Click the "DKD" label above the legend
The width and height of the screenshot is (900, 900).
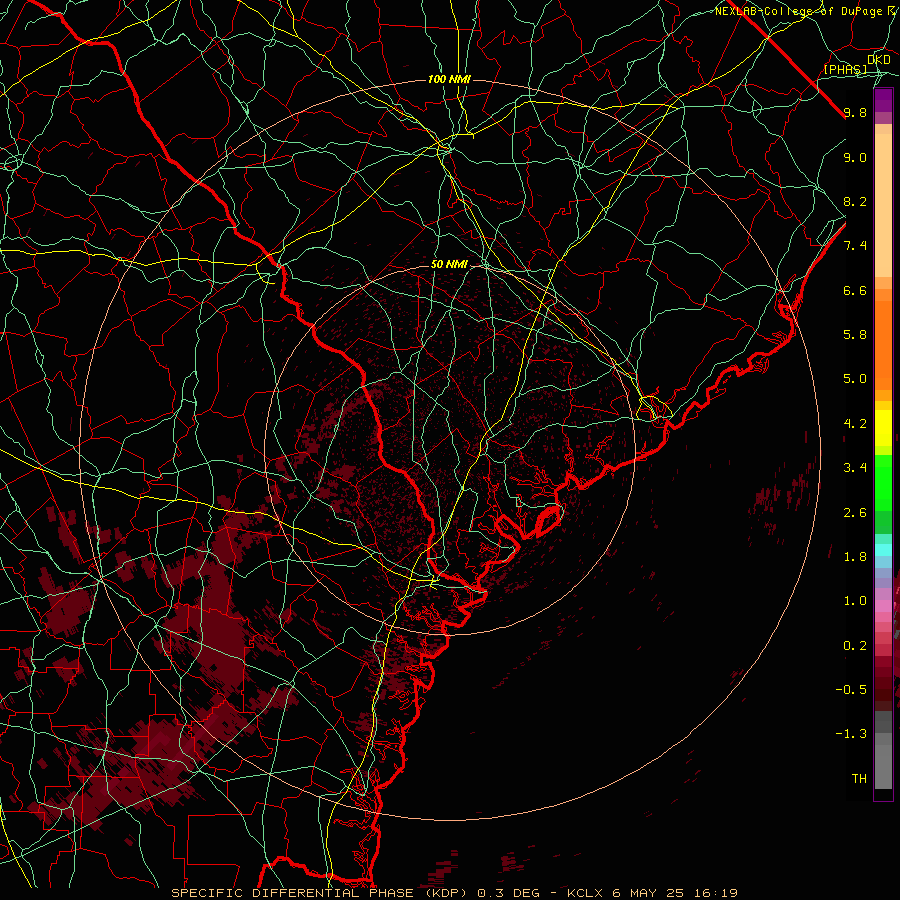coord(879,60)
